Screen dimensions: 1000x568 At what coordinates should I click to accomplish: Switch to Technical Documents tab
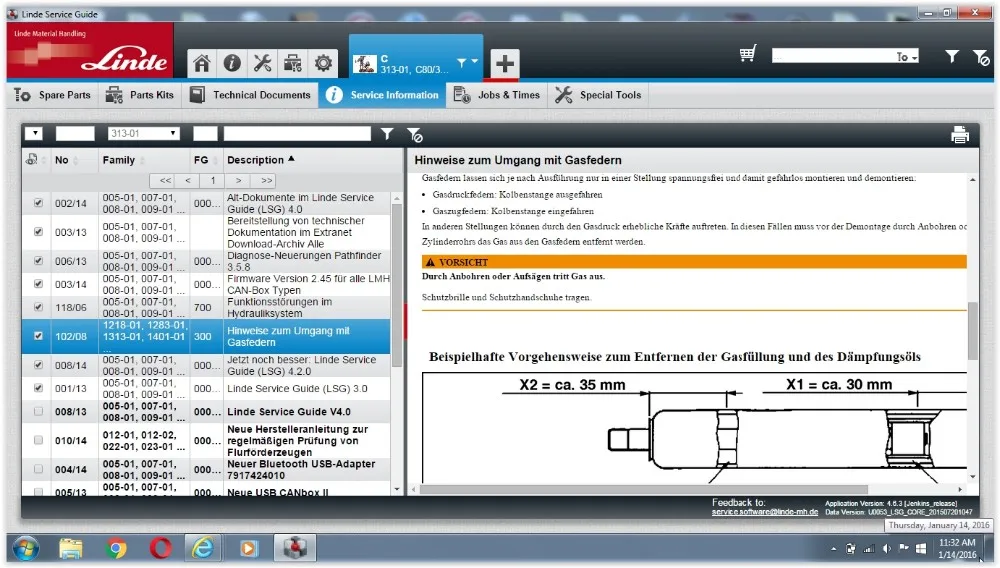point(250,95)
